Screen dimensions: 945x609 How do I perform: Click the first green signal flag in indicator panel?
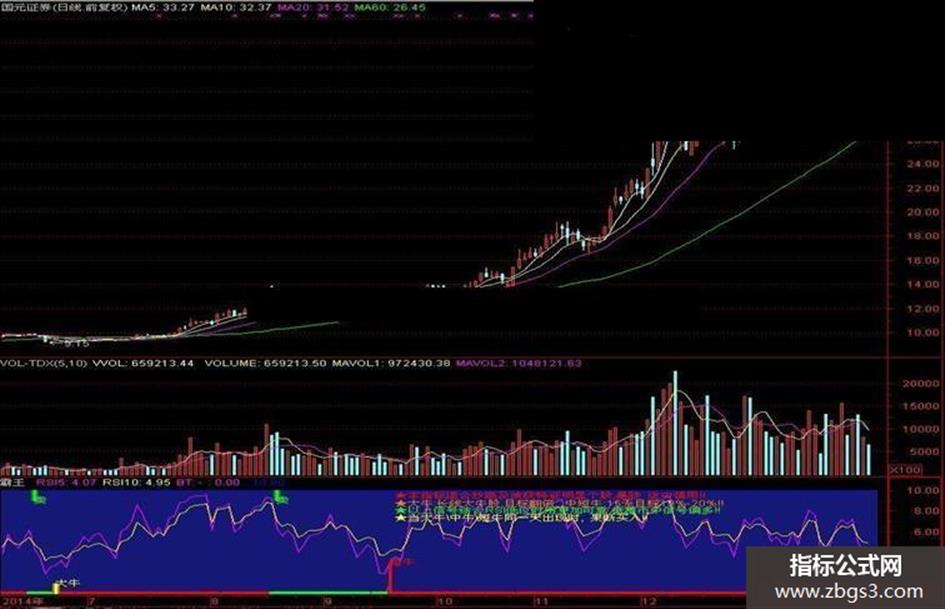point(38,497)
